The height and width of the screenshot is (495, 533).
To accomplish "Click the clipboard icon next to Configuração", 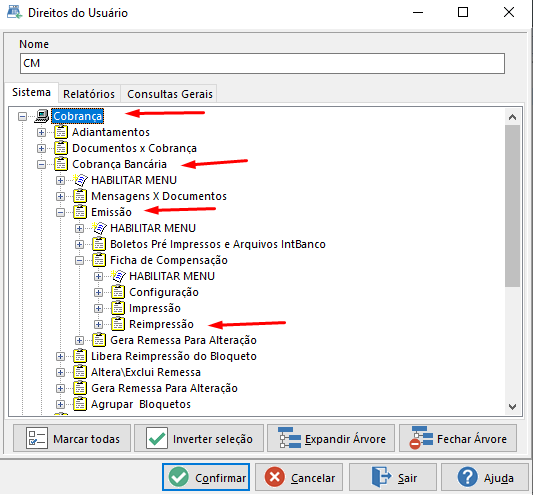I will pyautogui.click(x=118, y=292).
